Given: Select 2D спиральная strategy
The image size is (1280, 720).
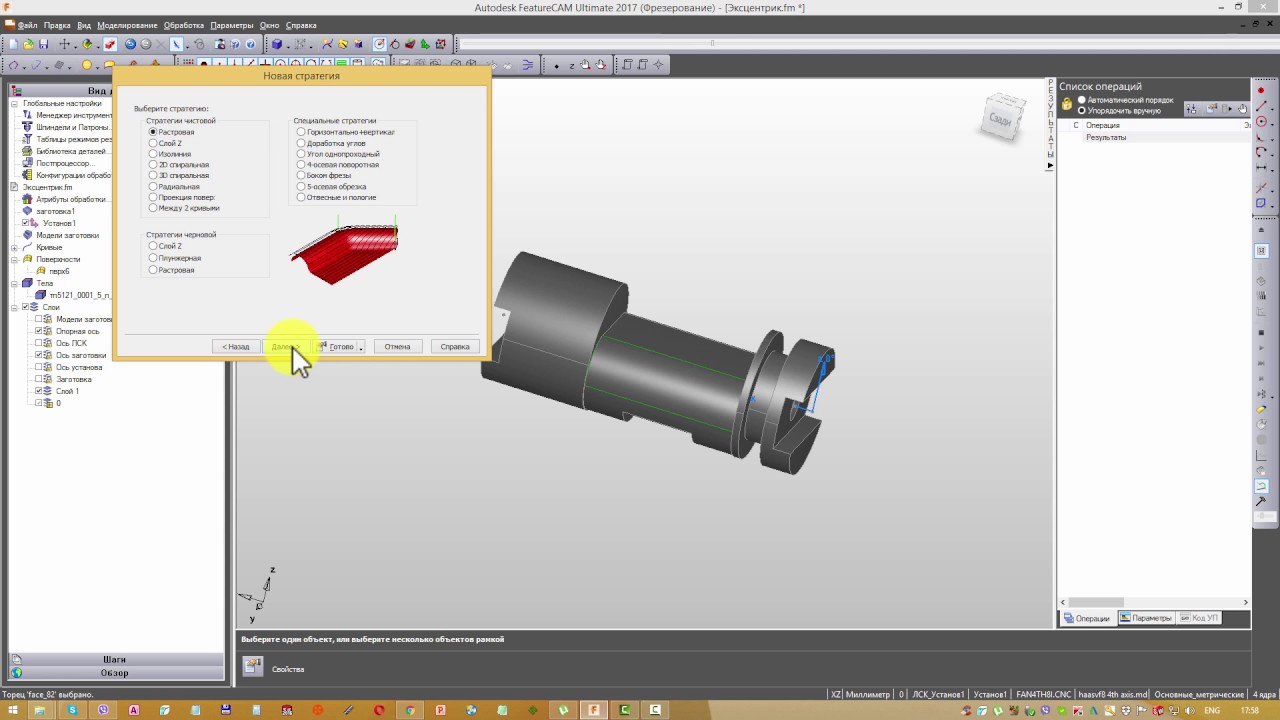Looking at the screenshot, I should click(x=153, y=165).
